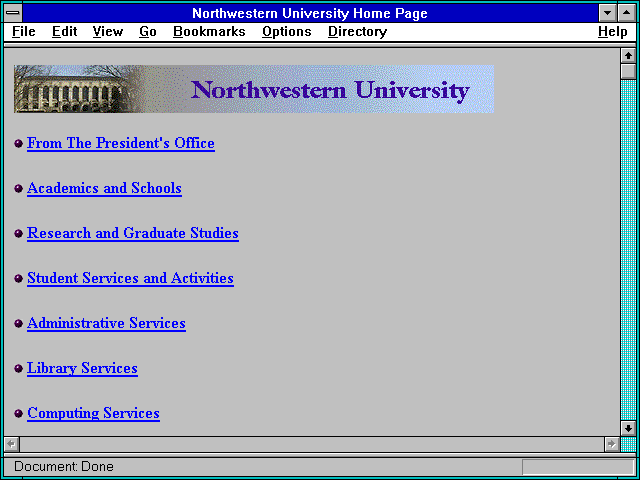Click the bullet beside Computing Services
Viewport: 640px width, 480px height.
point(18,413)
